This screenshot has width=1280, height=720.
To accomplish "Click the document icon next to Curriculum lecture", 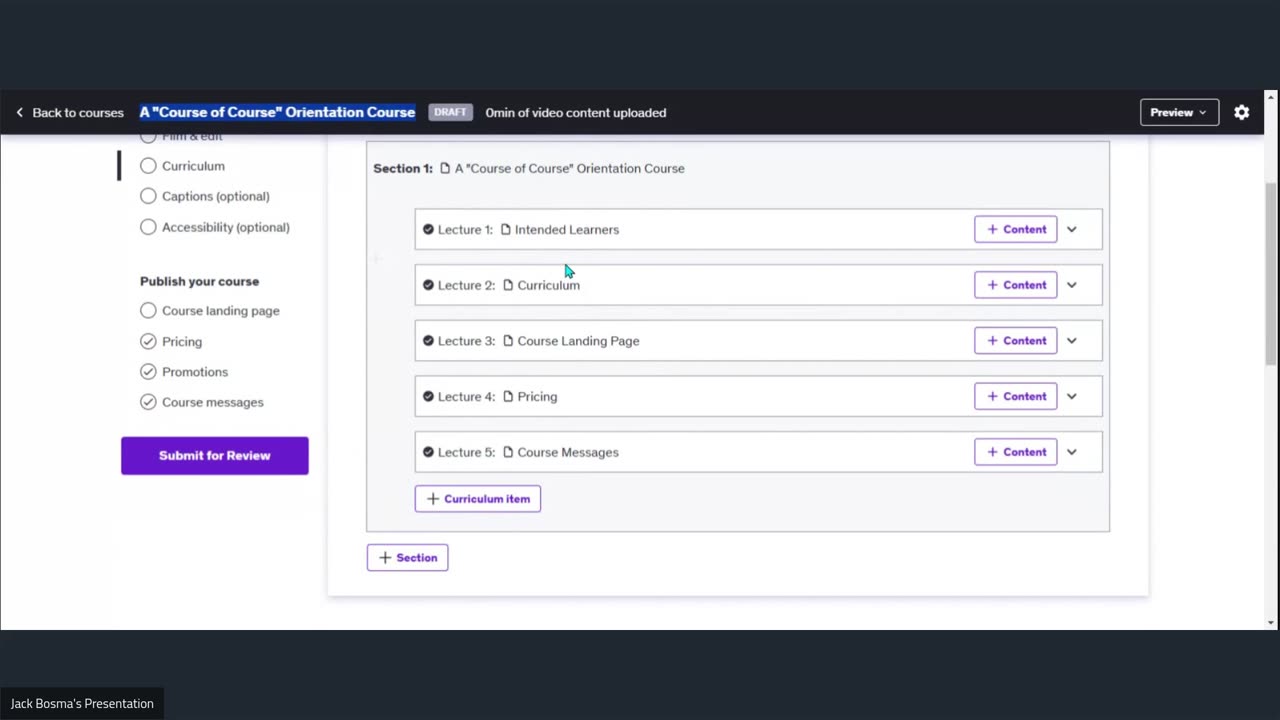I will point(508,285).
